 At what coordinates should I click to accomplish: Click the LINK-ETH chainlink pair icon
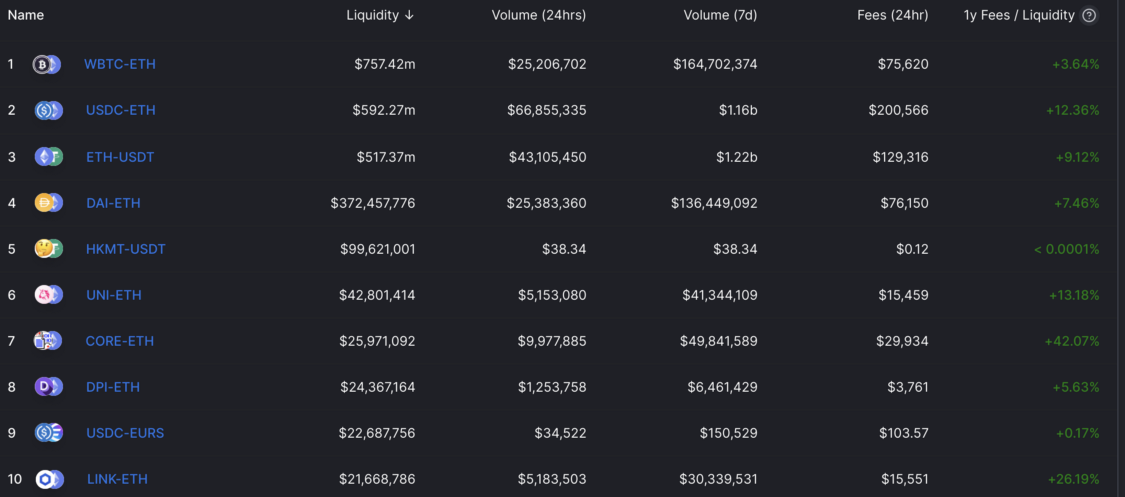pos(50,479)
